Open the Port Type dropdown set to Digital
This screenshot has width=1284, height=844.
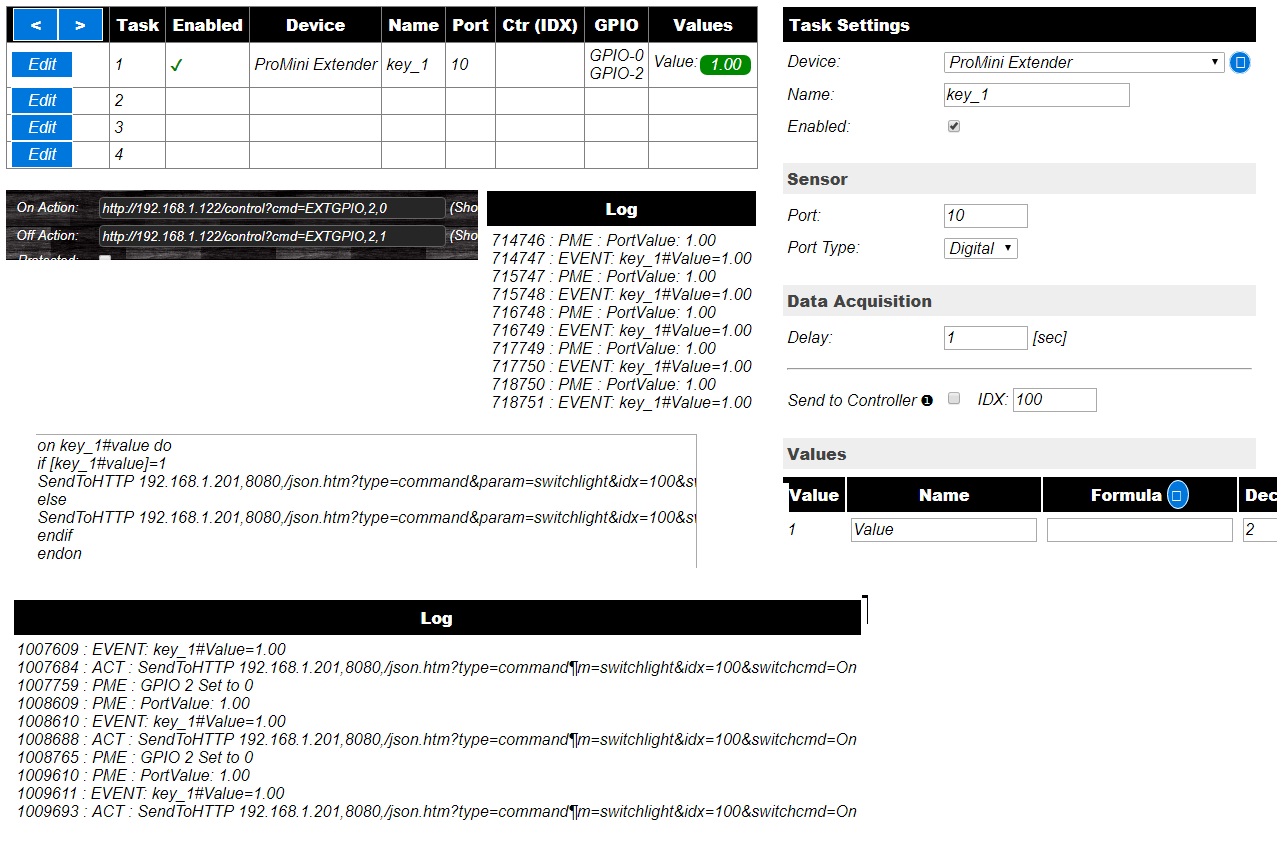981,248
